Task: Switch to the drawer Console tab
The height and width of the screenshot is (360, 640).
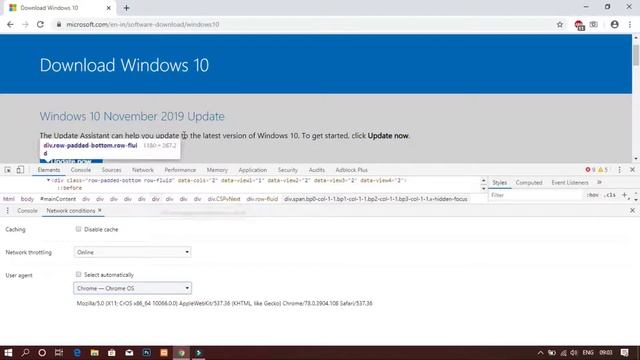Action: pyautogui.click(x=27, y=211)
